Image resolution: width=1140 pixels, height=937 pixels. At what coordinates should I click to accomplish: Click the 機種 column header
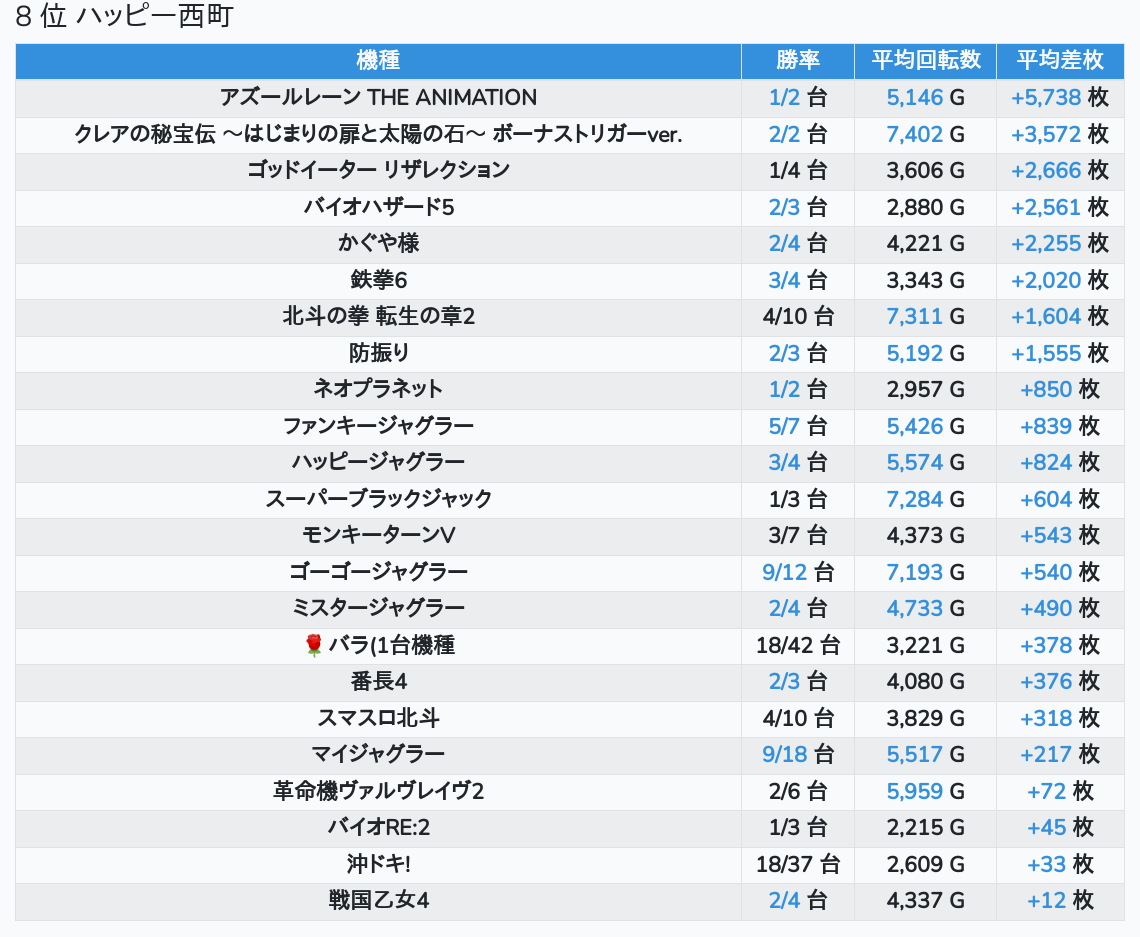(378, 60)
